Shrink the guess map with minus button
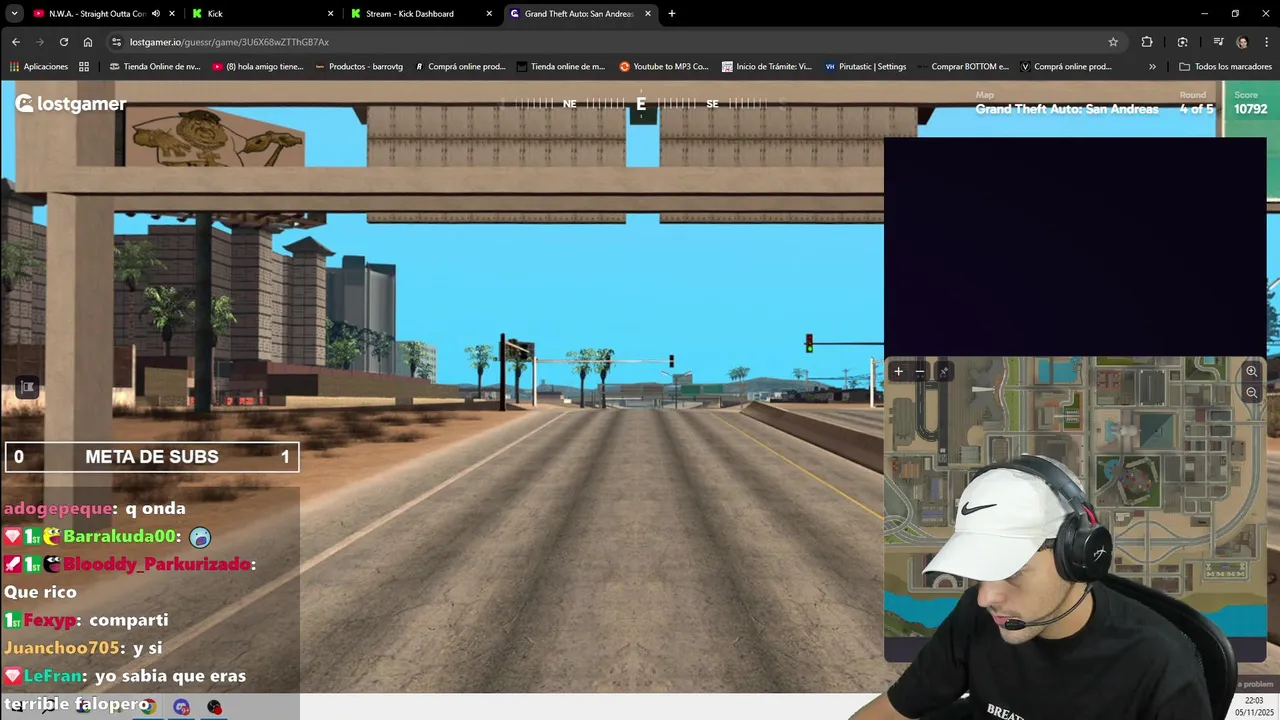The image size is (1280, 720). [920, 371]
